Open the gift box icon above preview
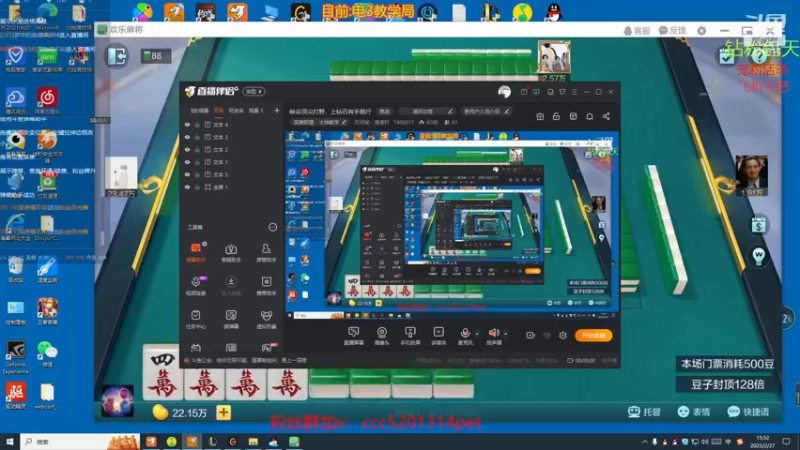 coord(540,116)
